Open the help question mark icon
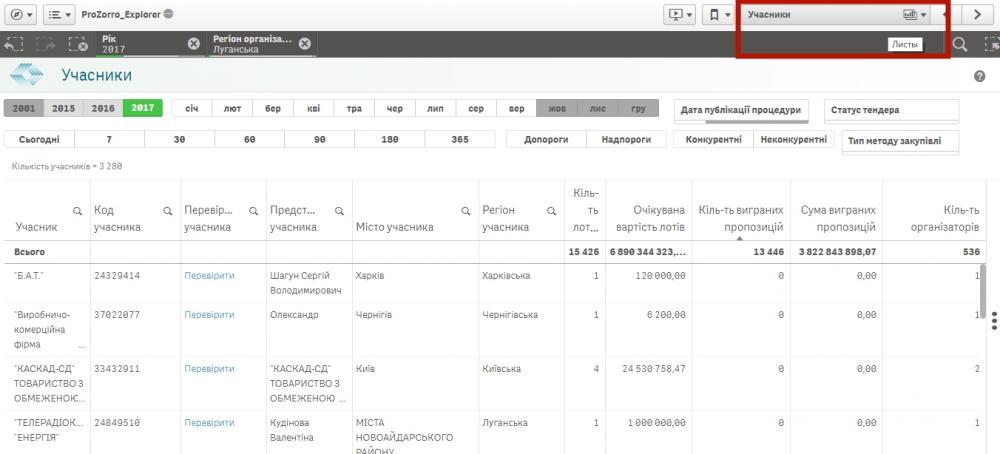 click(979, 76)
